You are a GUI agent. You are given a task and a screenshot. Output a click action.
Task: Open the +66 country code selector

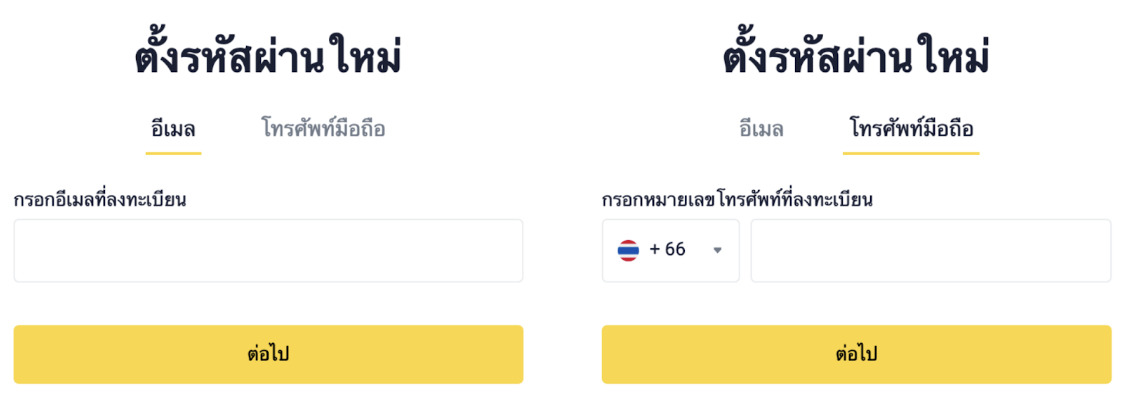(671, 251)
